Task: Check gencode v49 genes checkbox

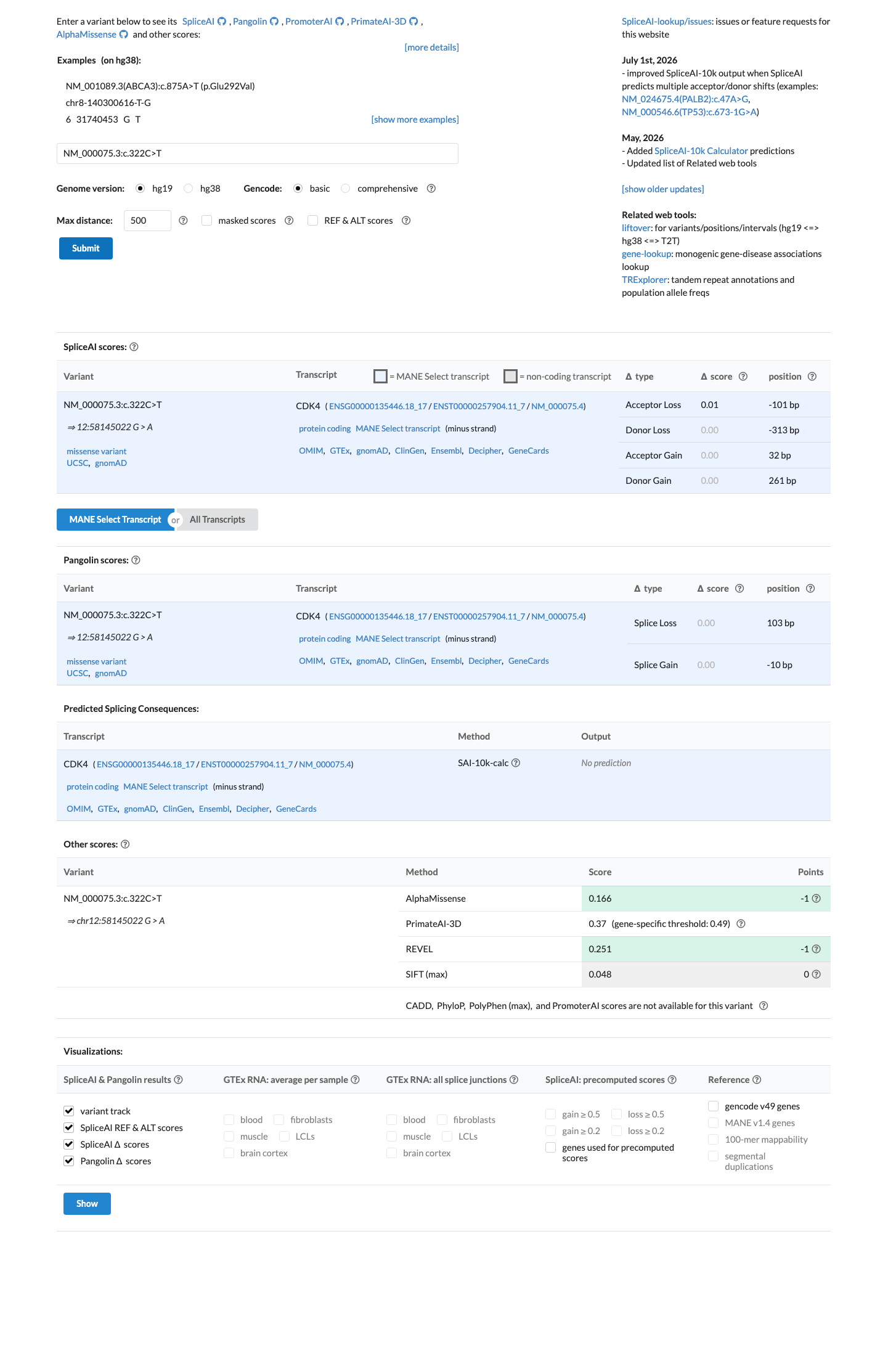Action: [714, 1106]
